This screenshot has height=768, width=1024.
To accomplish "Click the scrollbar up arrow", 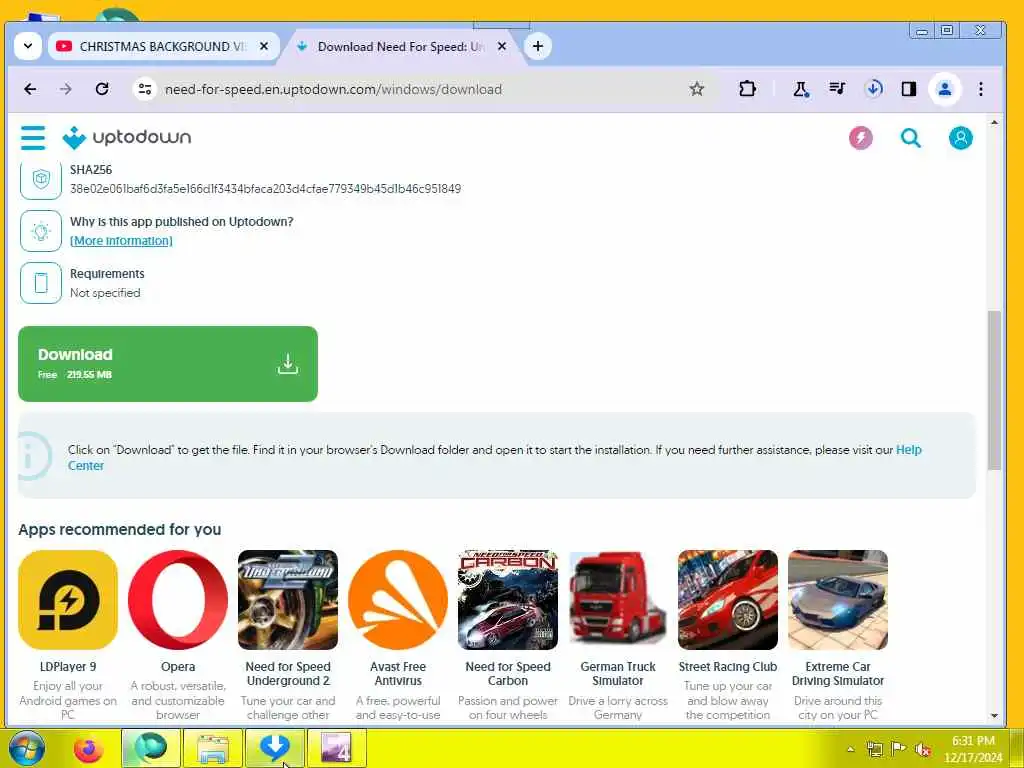I will pyautogui.click(x=994, y=123).
